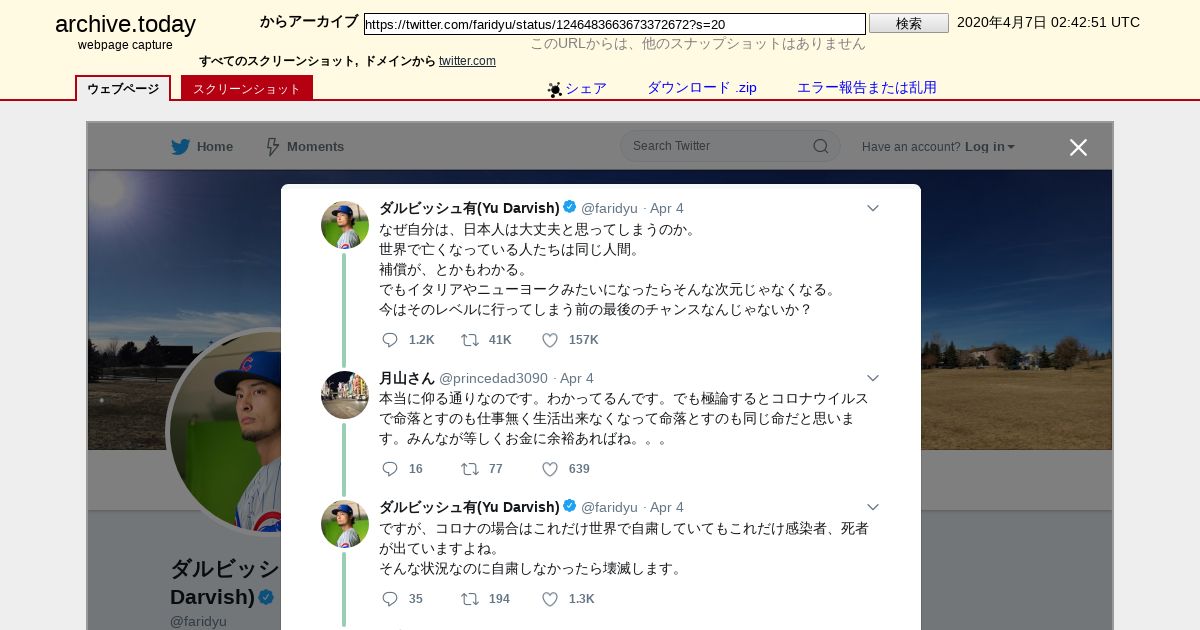The width and height of the screenshot is (1200, 630).
Task: Click 'Have an account?' text
Action: pyautogui.click(x=911, y=147)
